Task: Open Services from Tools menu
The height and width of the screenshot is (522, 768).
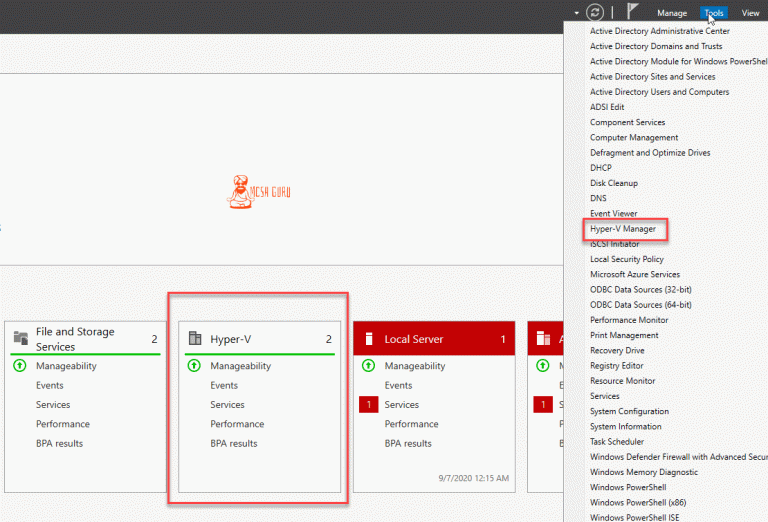Action: point(604,396)
